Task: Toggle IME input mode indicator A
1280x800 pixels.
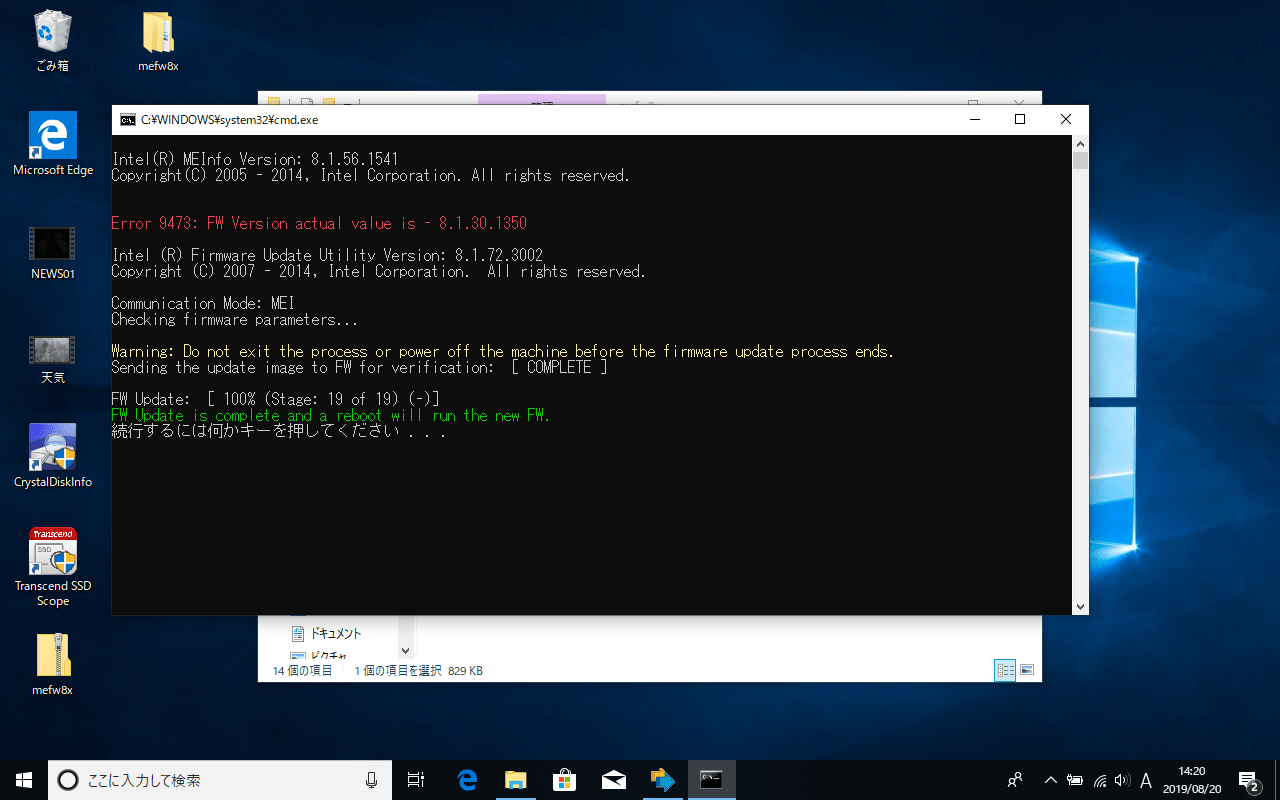Action: pos(1146,780)
